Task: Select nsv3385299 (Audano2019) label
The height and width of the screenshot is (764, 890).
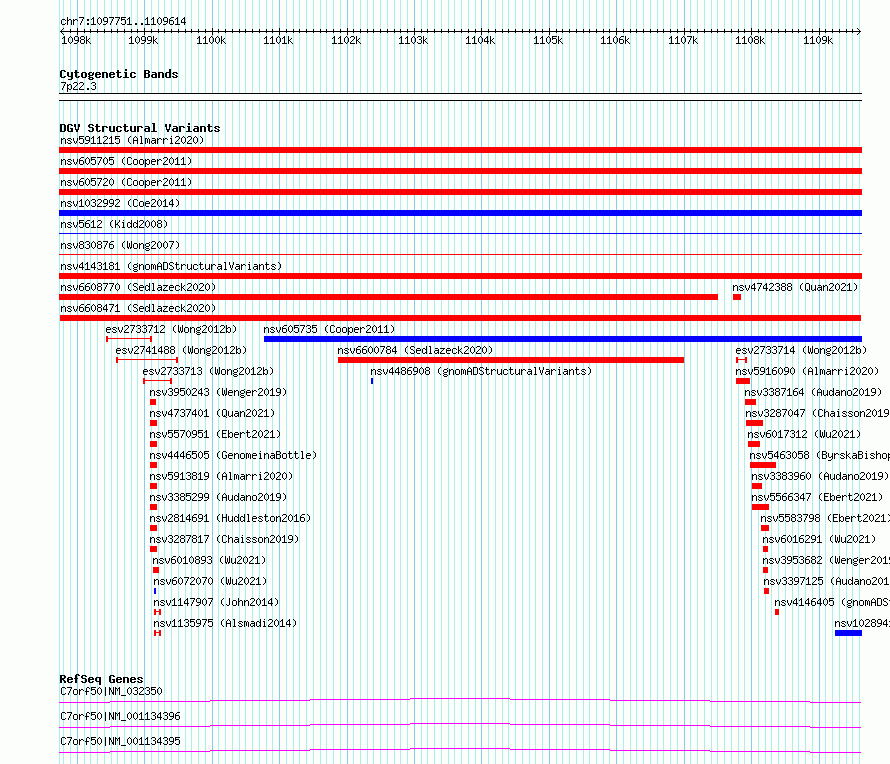Action: pos(218,497)
